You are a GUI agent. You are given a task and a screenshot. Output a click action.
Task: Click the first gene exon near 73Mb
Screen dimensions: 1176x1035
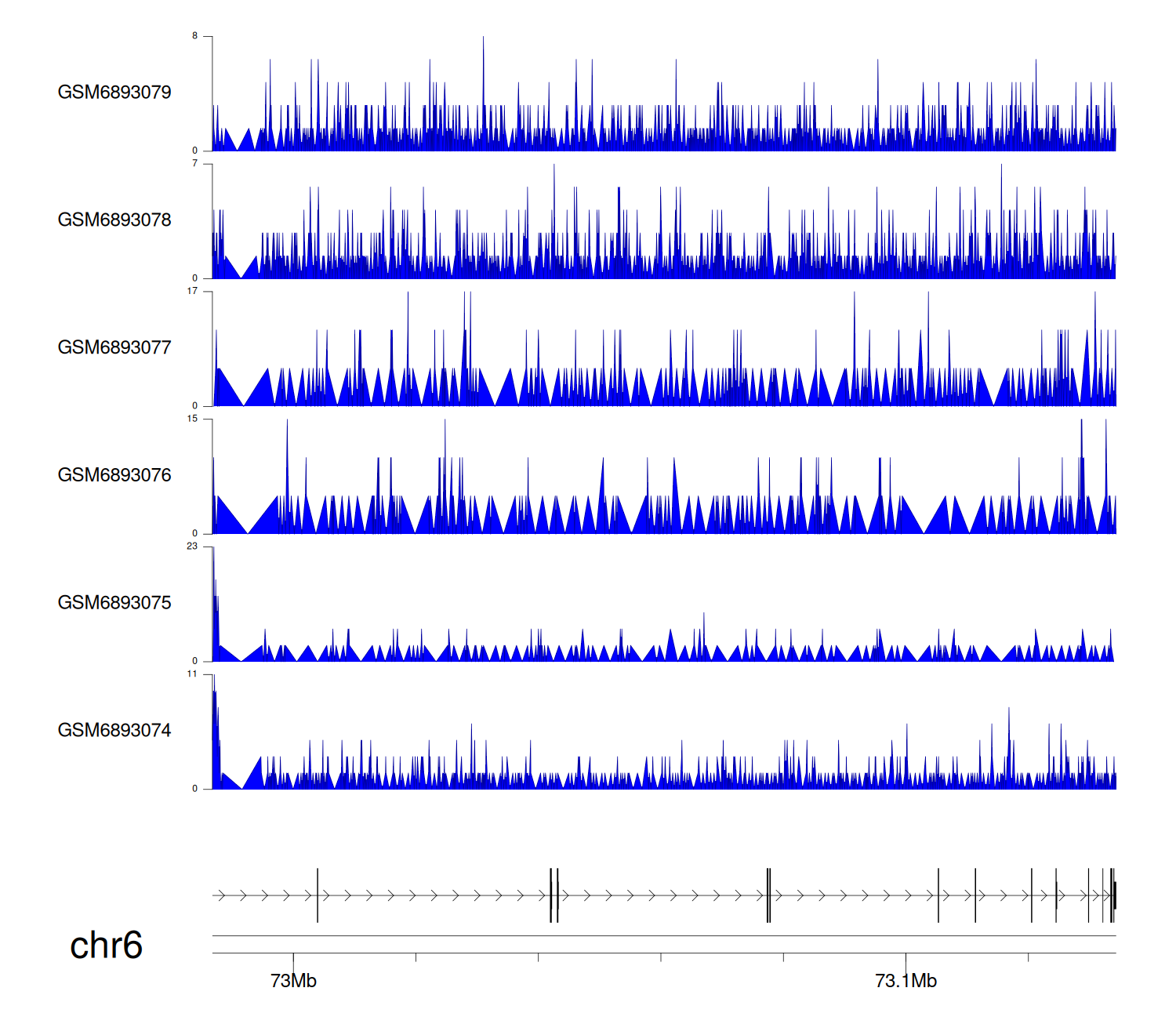pos(318,895)
